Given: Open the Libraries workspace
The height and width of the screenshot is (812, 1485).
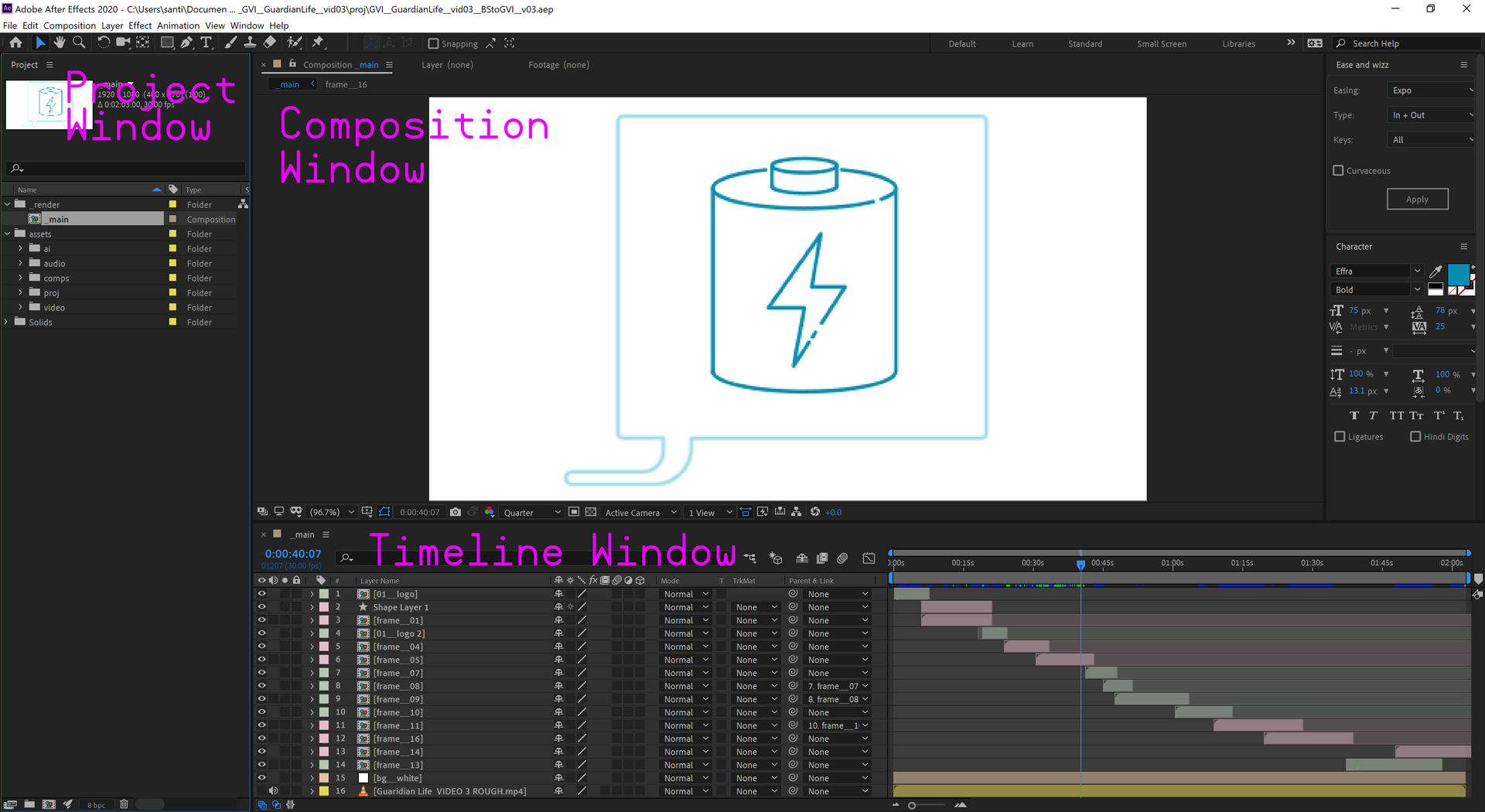Looking at the screenshot, I should [x=1238, y=43].
